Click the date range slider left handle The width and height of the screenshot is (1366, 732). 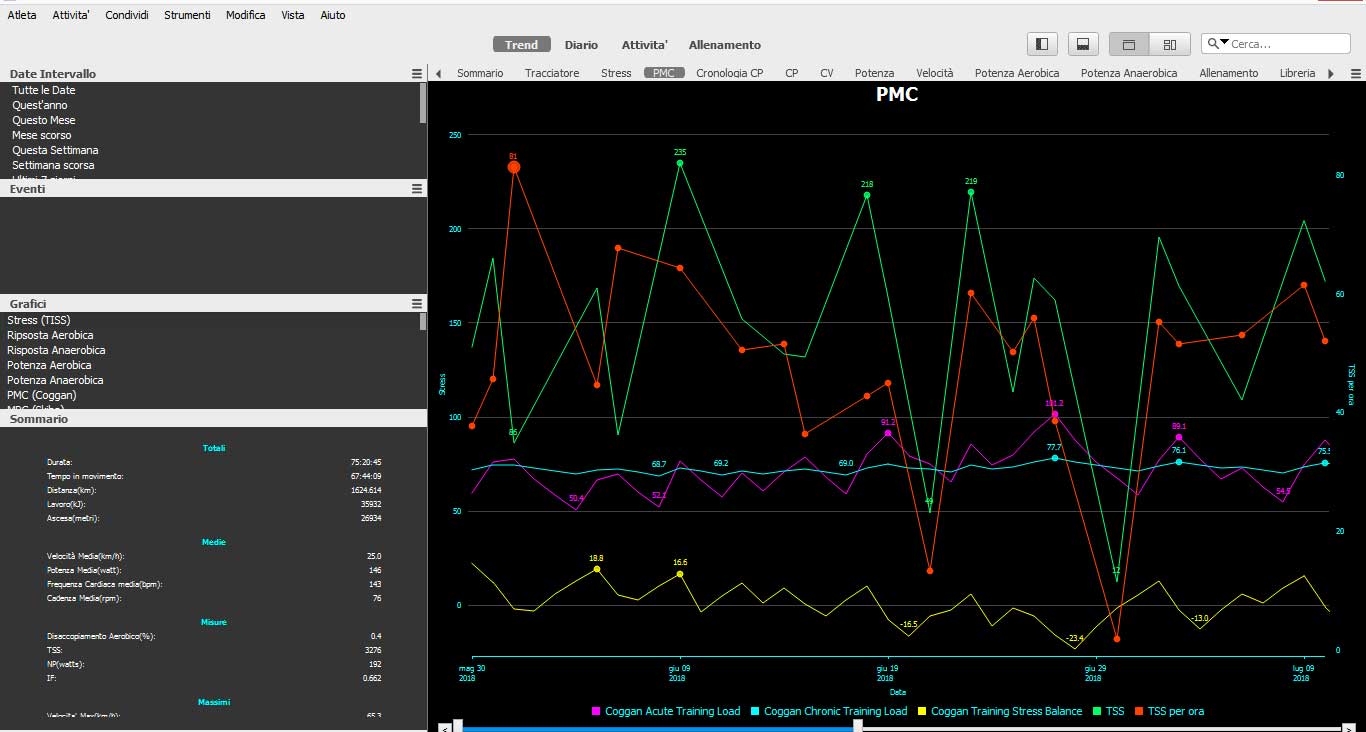click(458, 726)
